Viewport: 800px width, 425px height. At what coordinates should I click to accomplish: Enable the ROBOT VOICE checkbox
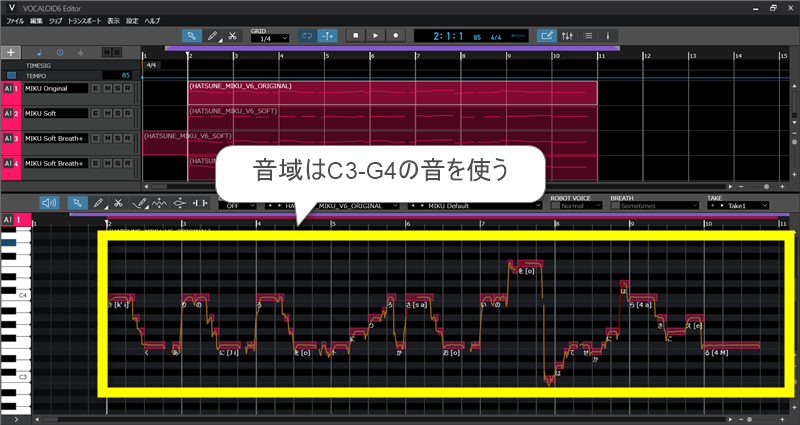point(555,206)
